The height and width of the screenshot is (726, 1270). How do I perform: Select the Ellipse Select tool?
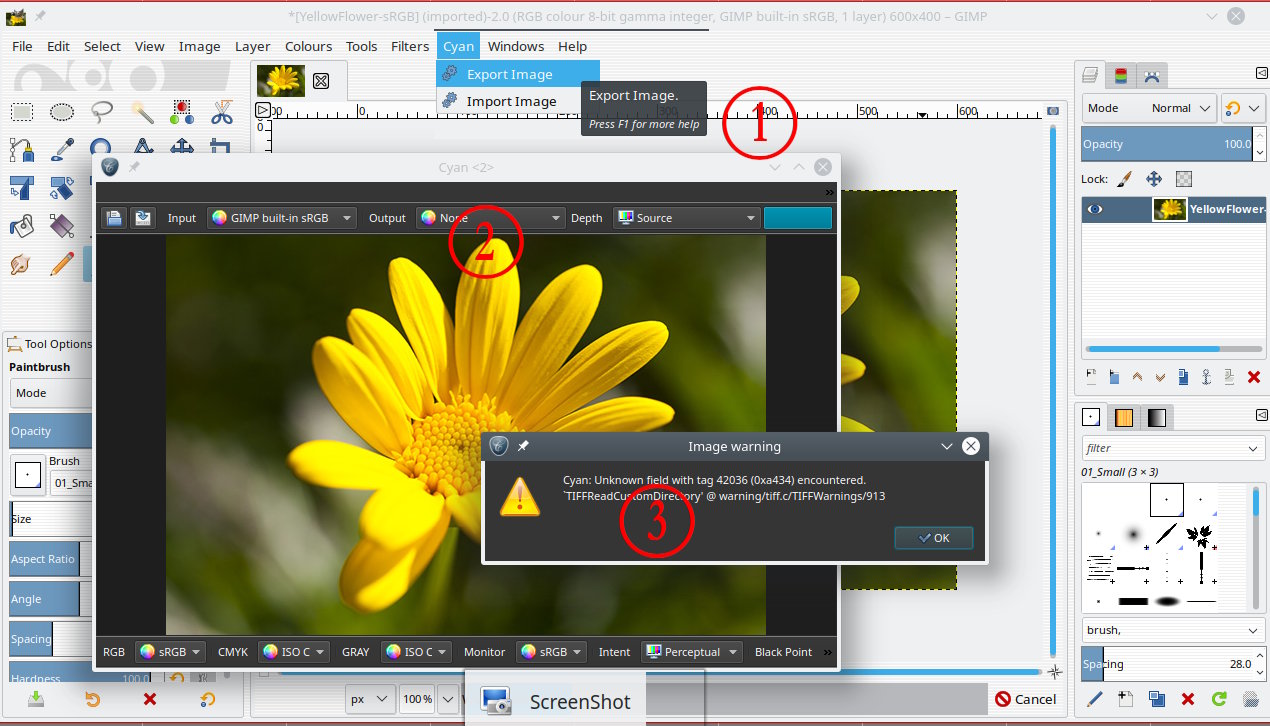tap(62, 111)
